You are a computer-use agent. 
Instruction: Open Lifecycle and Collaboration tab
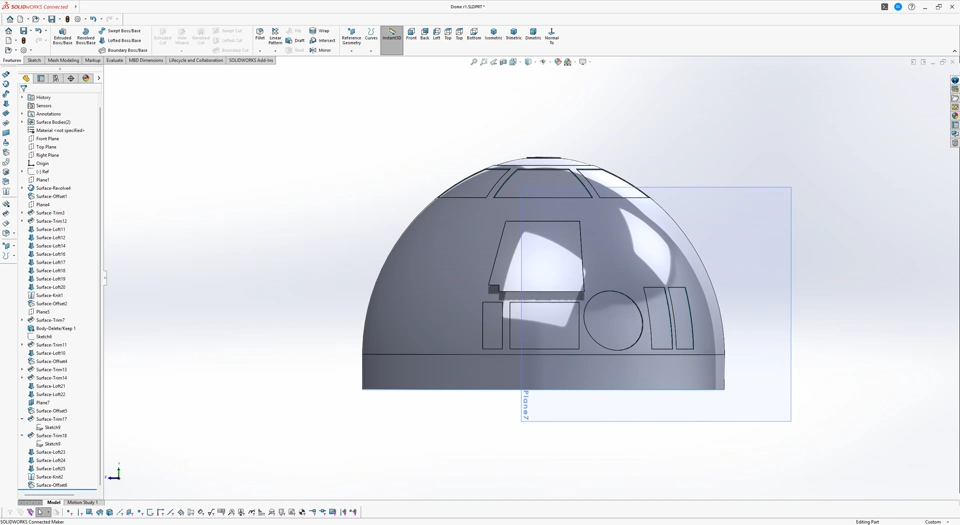(196, 61)
